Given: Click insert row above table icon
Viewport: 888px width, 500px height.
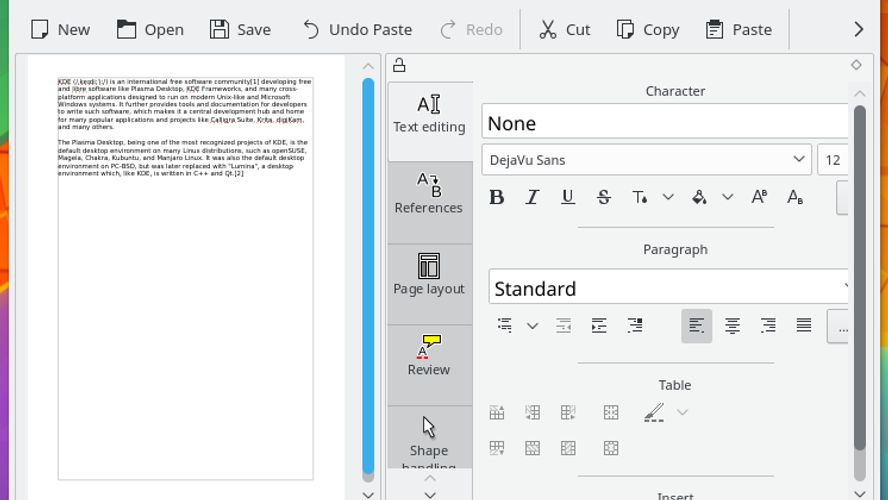Looking at the screenshot, I should (497, 412).
